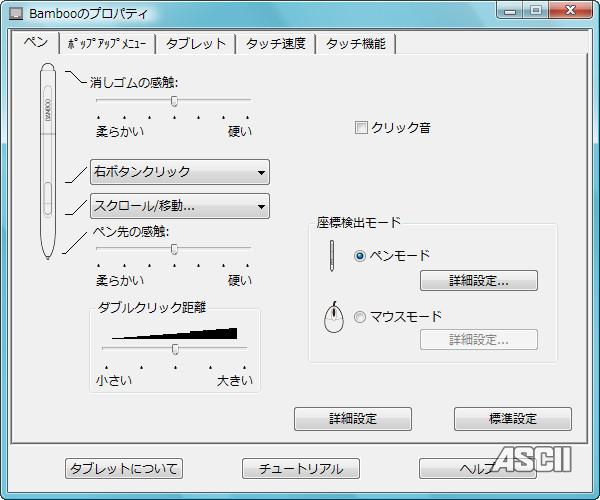Screen dimensions: 600x500
Task: Click the mouse icon beside マウスモード
Action: click(334, 317)
